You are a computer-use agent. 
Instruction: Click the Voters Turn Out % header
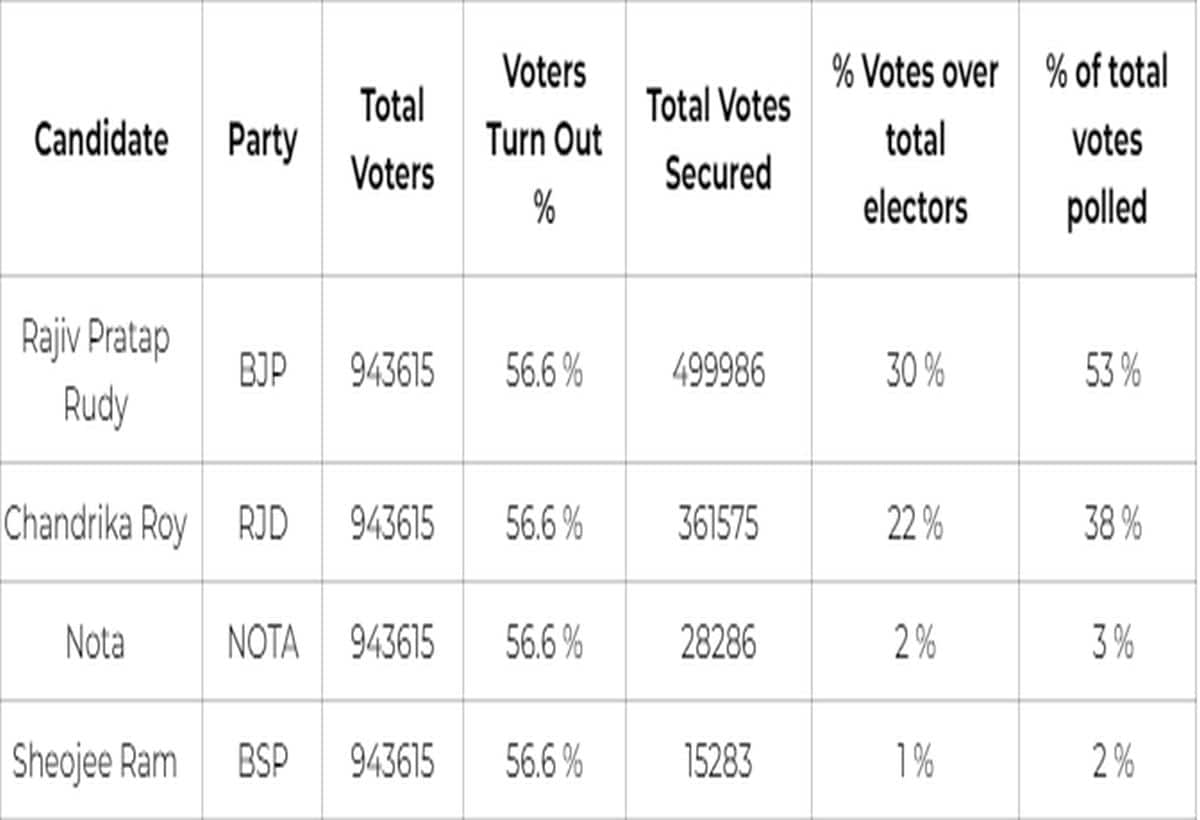(544, 139)
